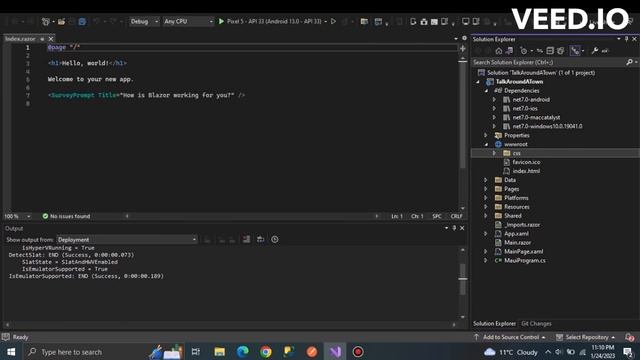
Task: Click the Android Device Manager toolbar icon
Action: 413,21
